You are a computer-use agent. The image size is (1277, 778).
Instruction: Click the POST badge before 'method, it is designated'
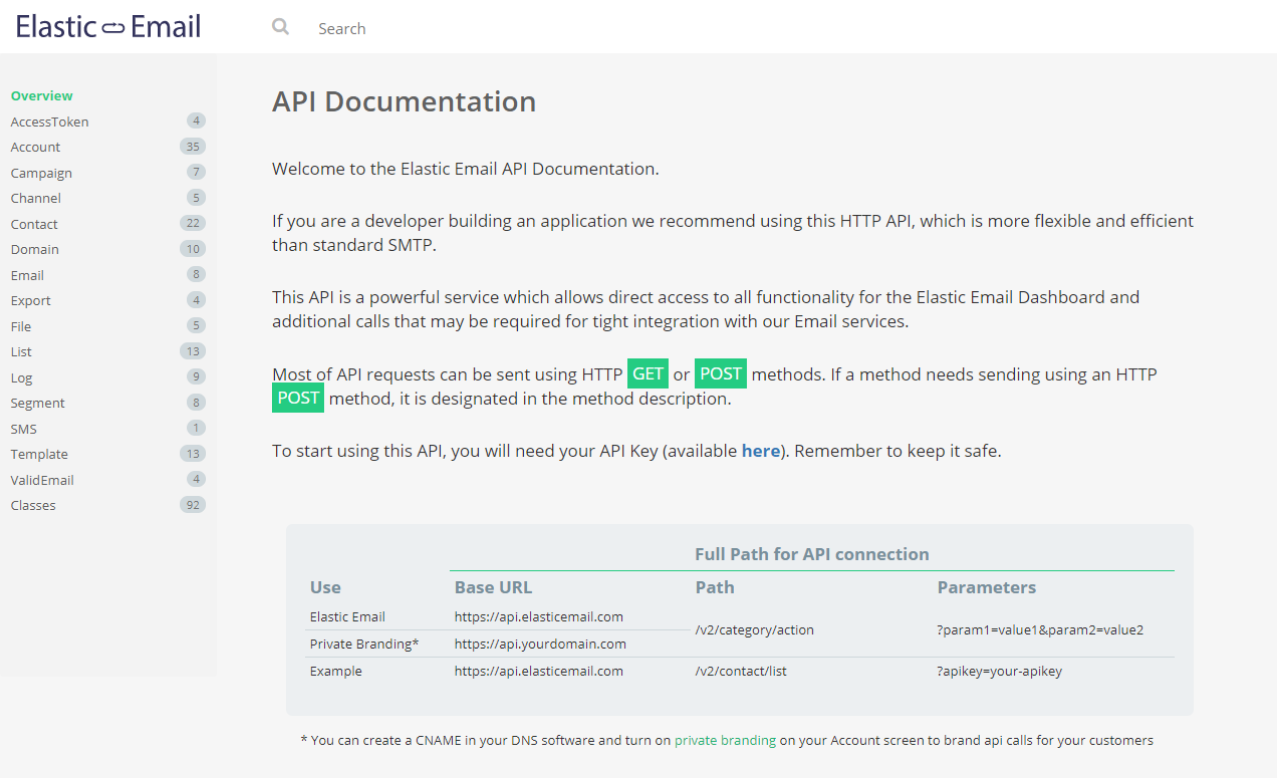point(298,398)
